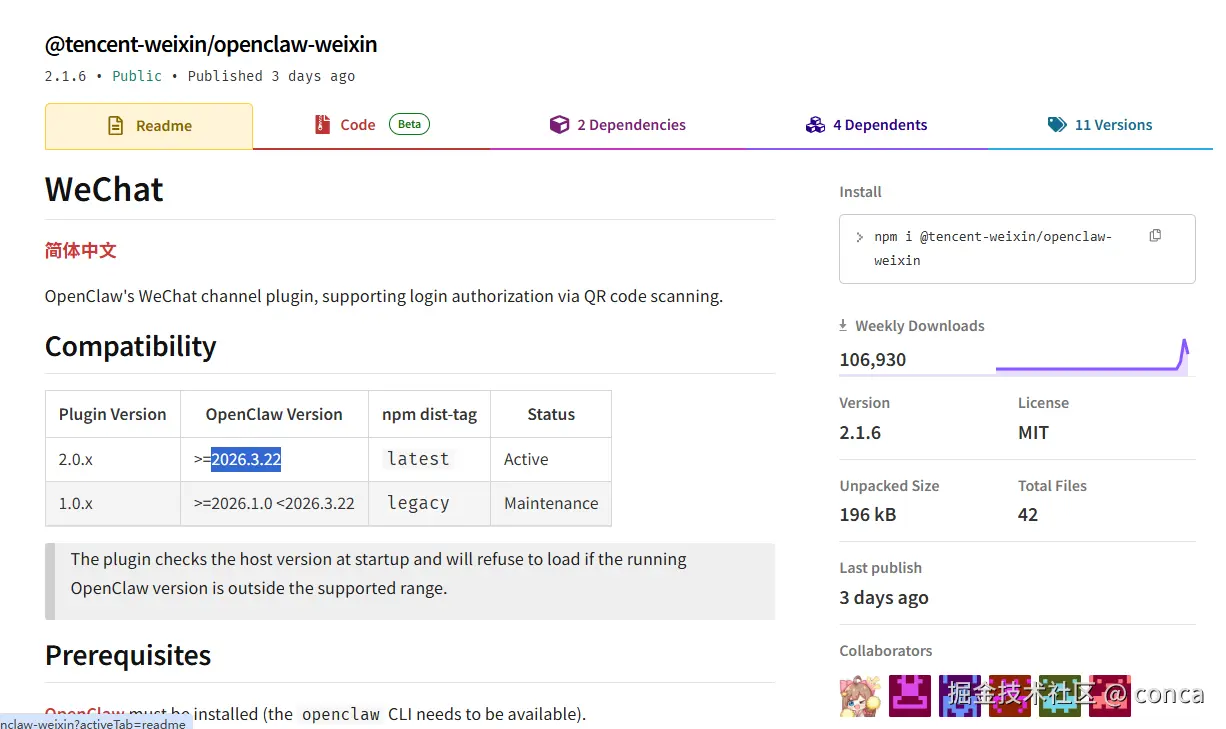The width and height of the screenshot is (1226, 729).
Task: Click the Dependents cubes icon
Action: (x=815, y=125)
